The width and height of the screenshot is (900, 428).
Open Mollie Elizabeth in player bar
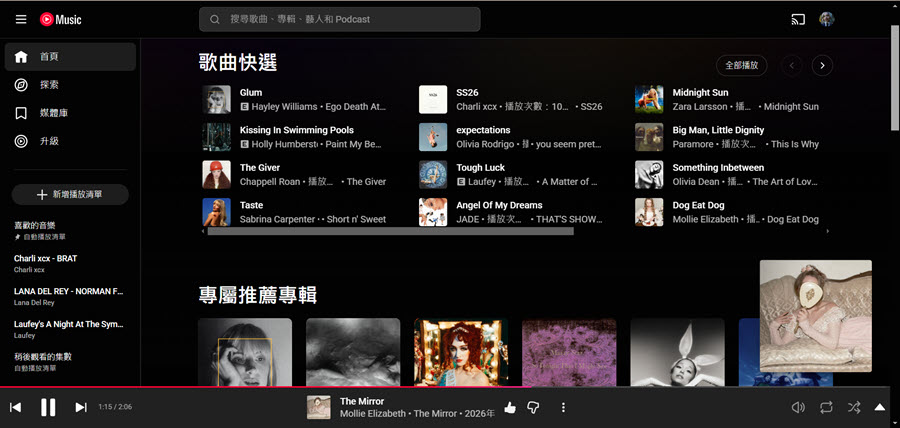tap(373, 414)
